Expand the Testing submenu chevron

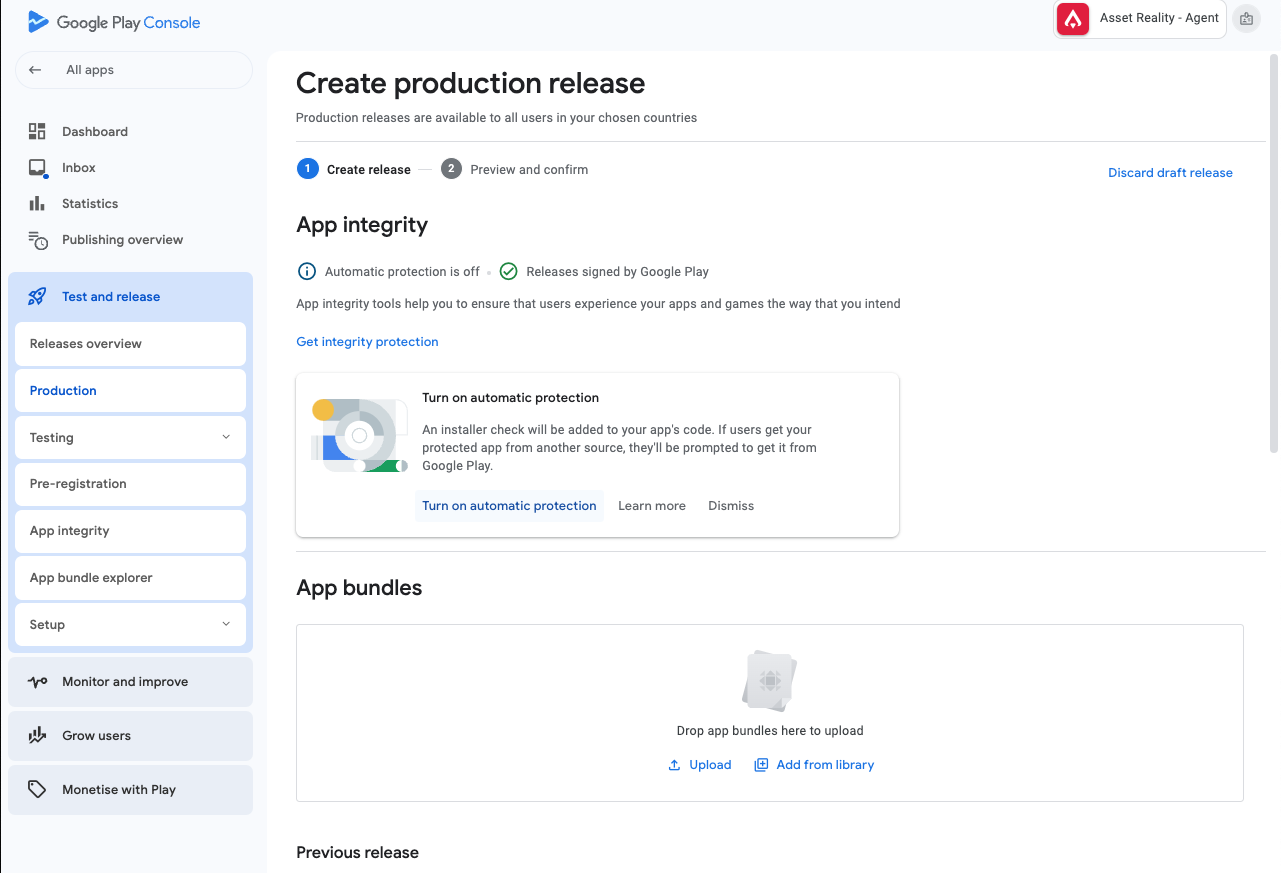pos(225,438)
